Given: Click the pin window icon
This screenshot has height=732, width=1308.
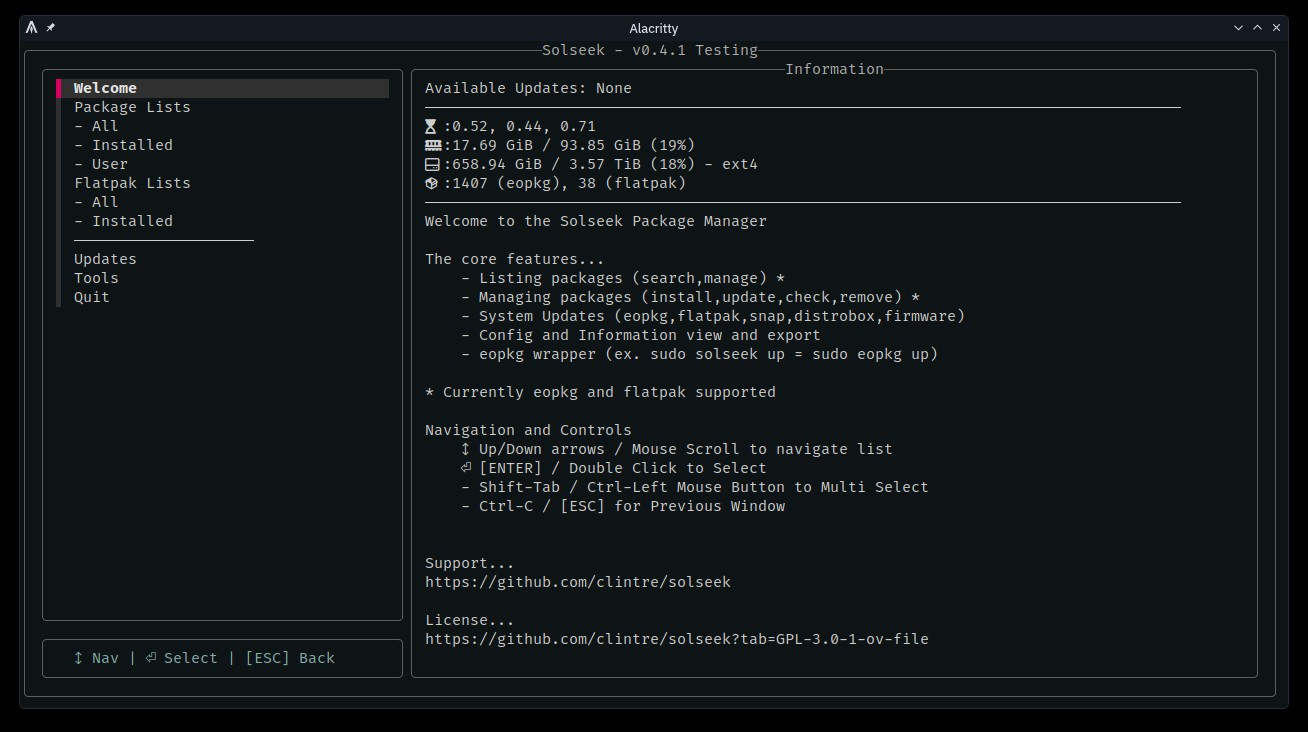Looking at the screenshot, I should pyautogui.click(x=50, y=28).
